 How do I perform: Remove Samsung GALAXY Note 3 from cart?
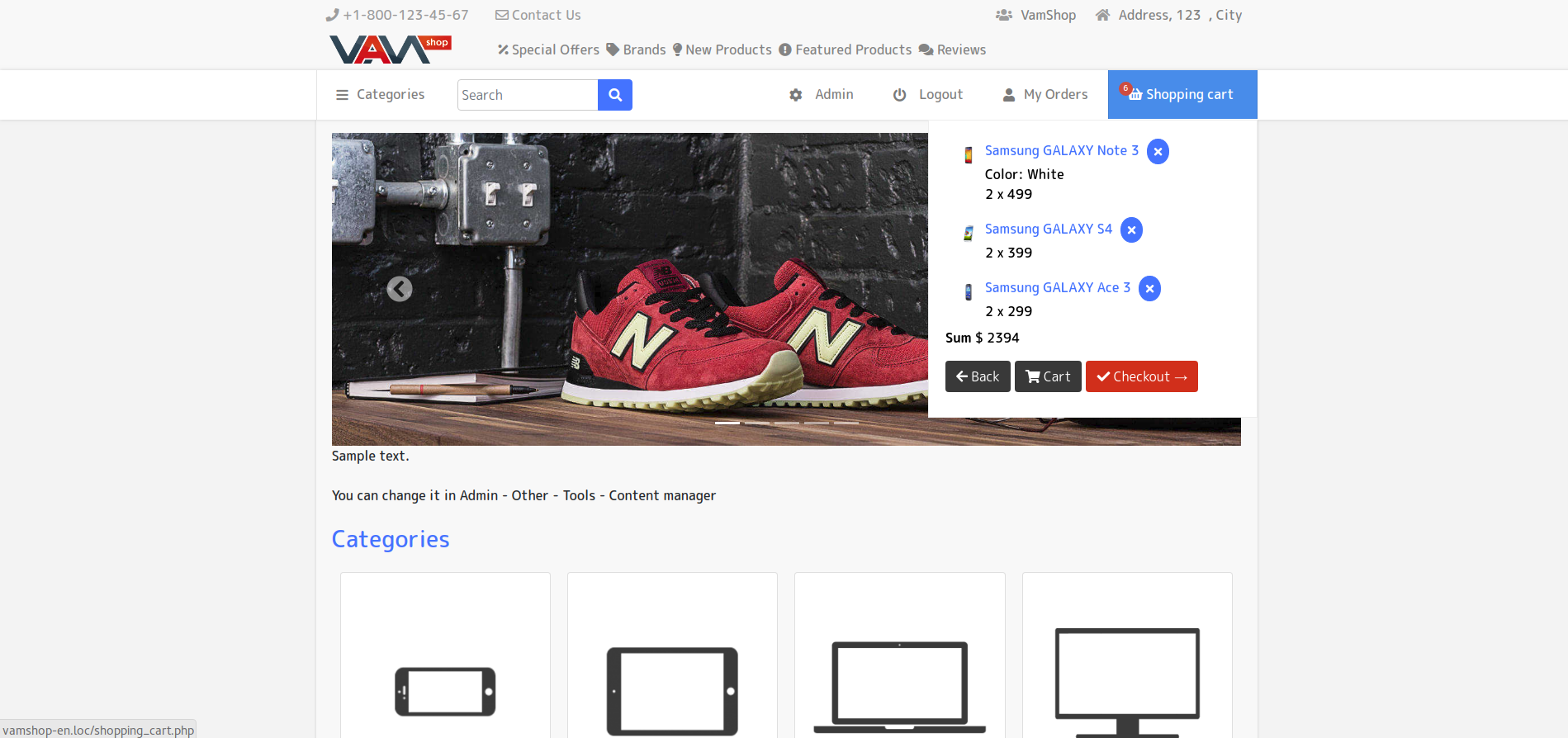point(1158,152)
